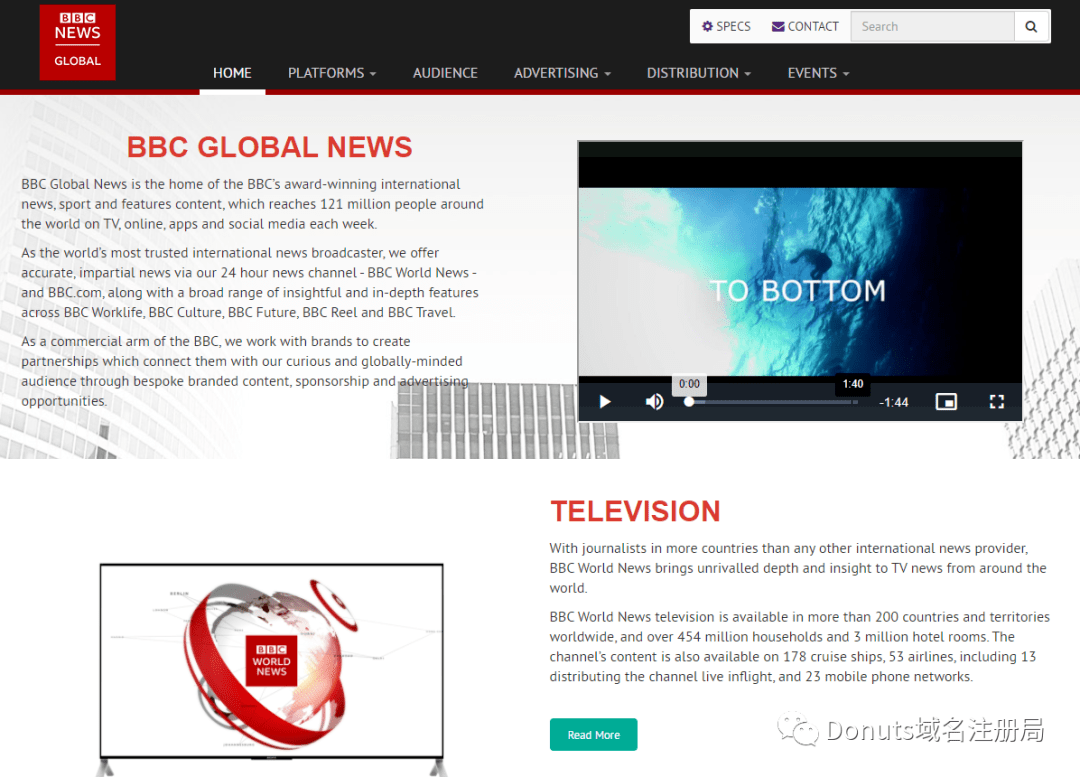Open CONTACT link with envelope icon
The width and height of the screenshot is (1080, 777).
click(x=805, y=27)
